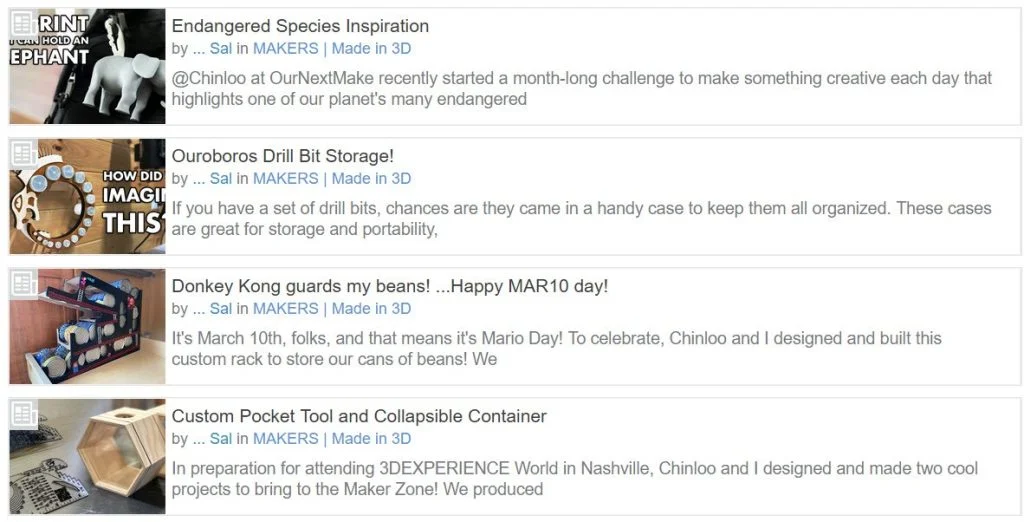Click the post-type icon on the Ouroboros thumbnail

(22, 153)
